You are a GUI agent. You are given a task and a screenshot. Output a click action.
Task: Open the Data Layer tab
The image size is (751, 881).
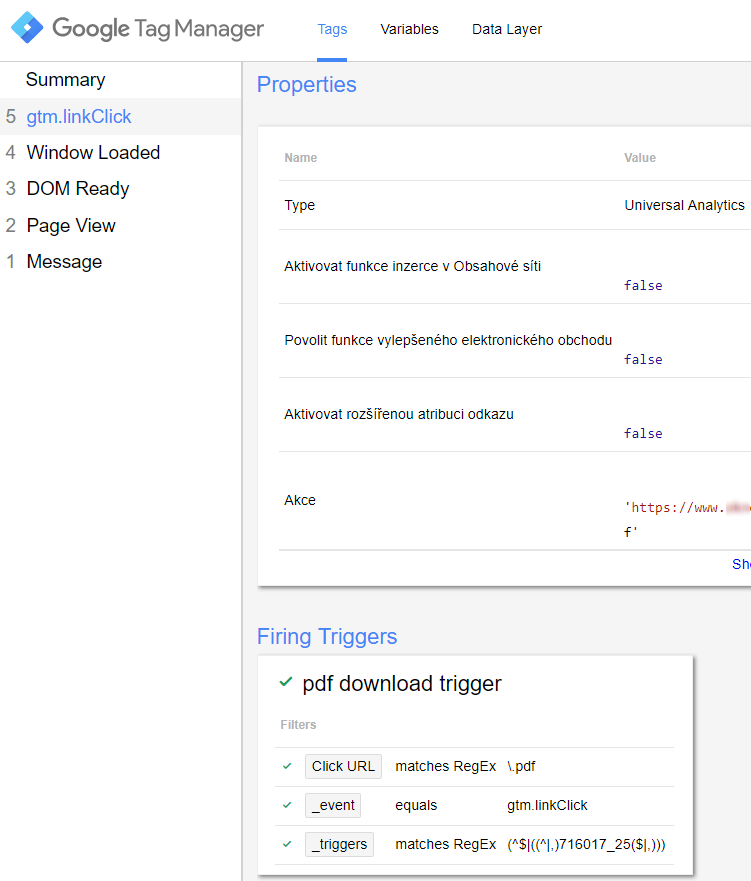[507, 29]
